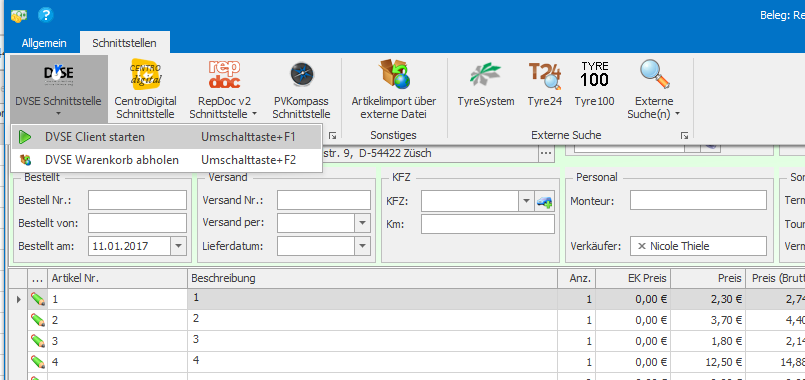This screenshot has width=805, height=380.
Task: Select DVSE Client starten menu entry
Action: (166, 137)
